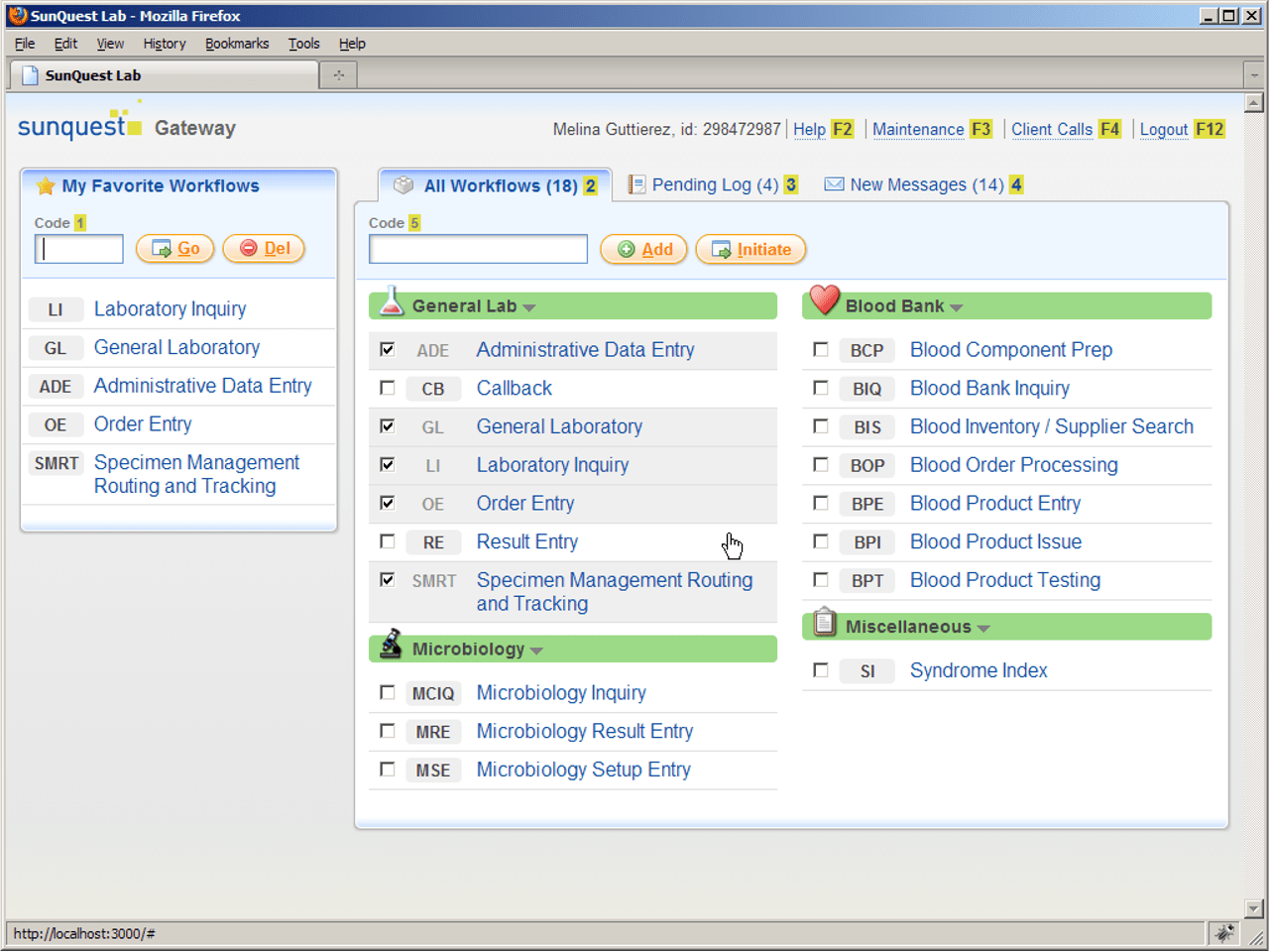
Task: Check the Blood Component Prep checkbox
Action: coord(821,349)
